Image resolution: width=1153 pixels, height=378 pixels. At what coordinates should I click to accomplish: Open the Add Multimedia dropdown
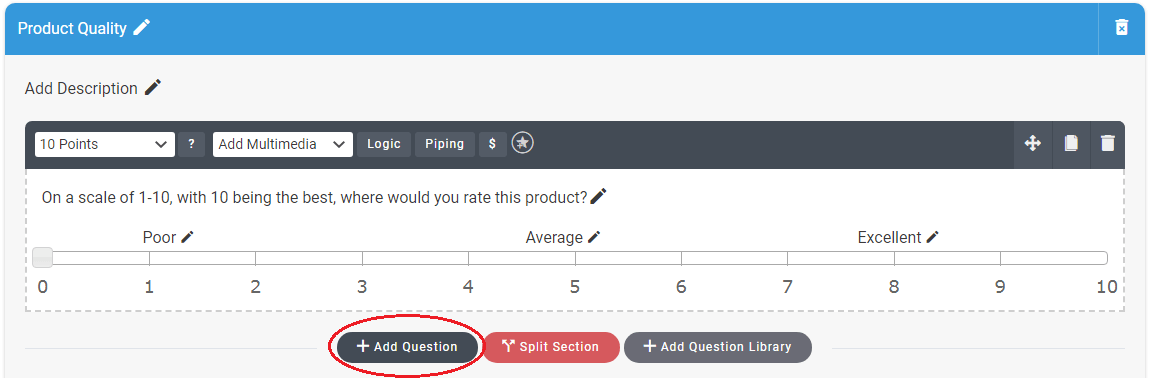coord(283,144)
